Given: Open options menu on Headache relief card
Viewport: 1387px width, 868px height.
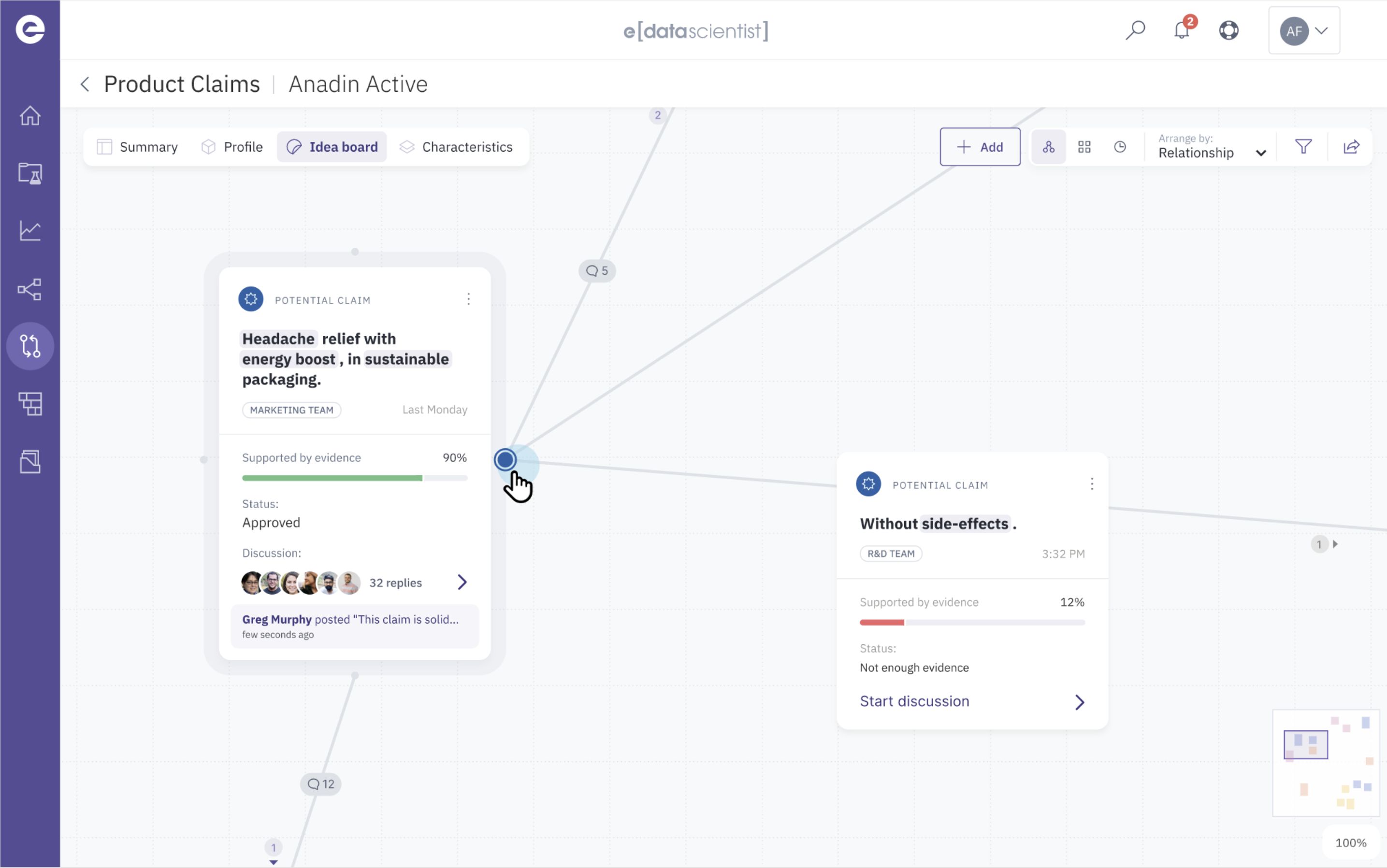Looking at the screenshot, I should point(469,299).
